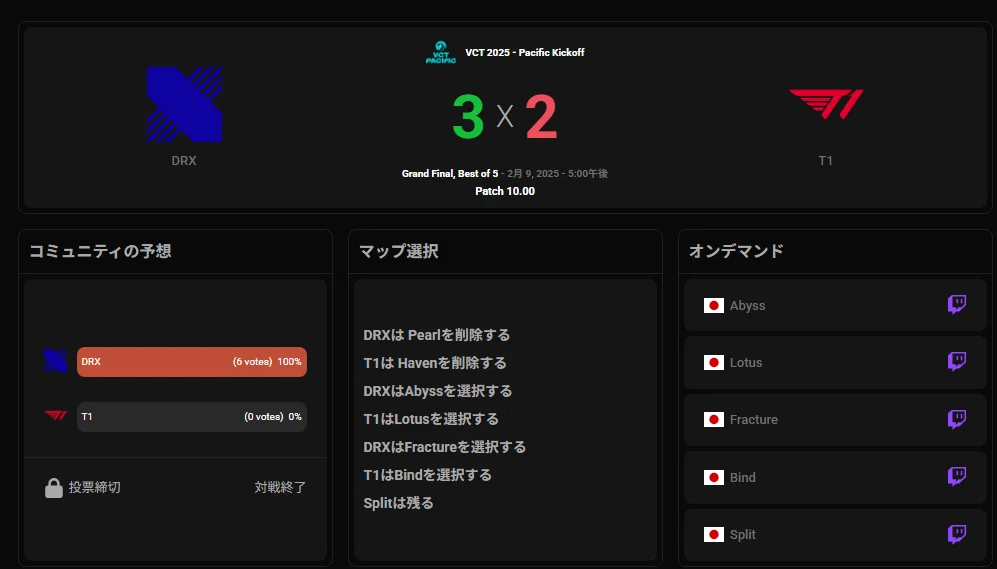Screen dimensions: 997x569
Task: Click the small DRX logo in predictions
Action: pyautogui.click(x=55, y=360)
